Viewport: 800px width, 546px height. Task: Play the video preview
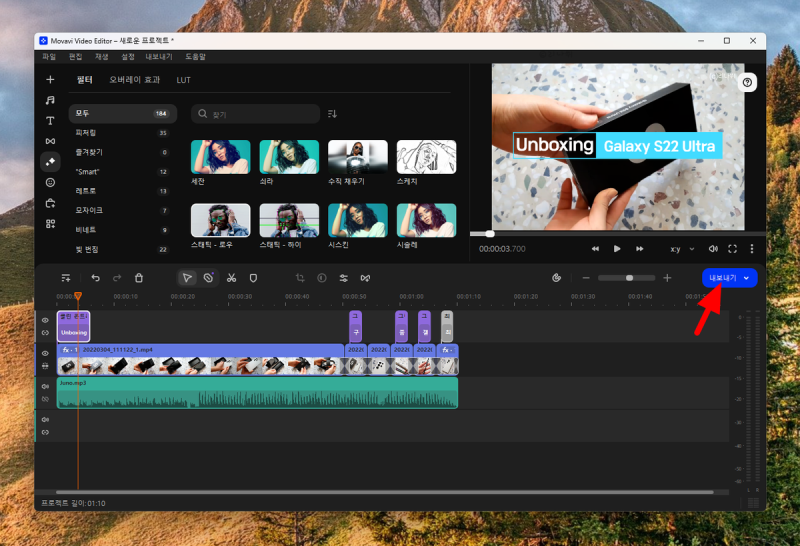coord(617,249)
